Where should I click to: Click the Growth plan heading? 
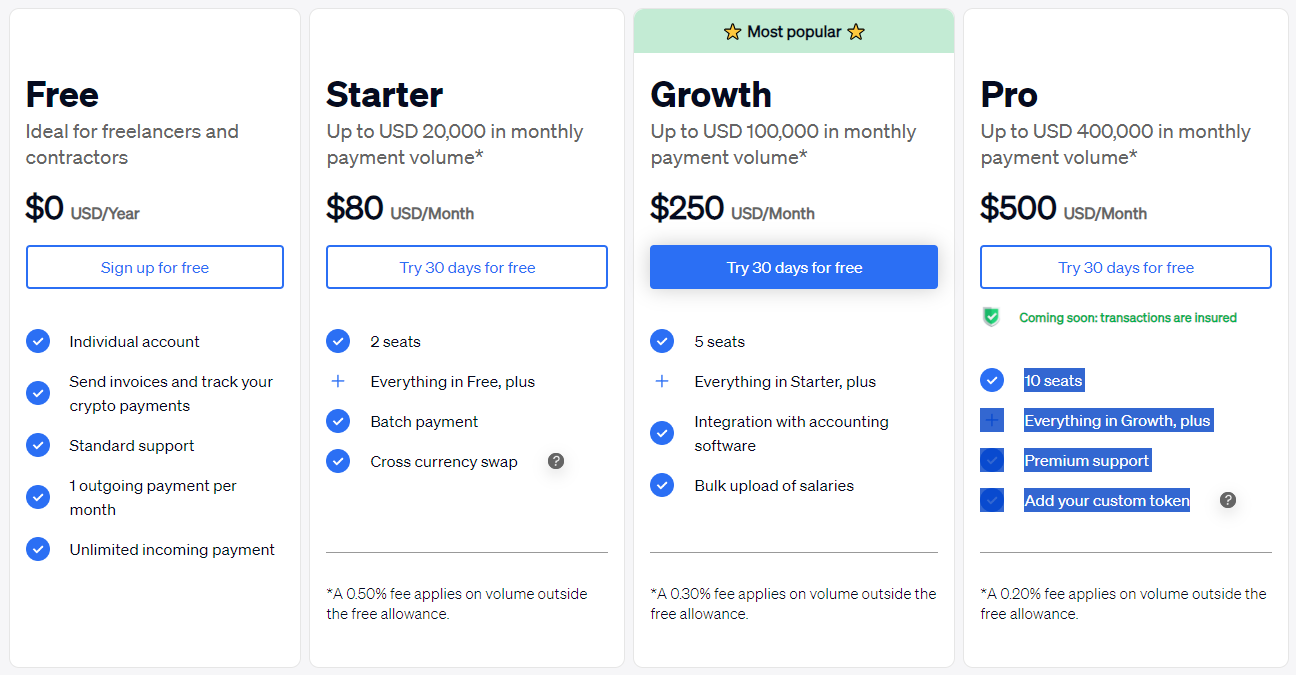711,95
